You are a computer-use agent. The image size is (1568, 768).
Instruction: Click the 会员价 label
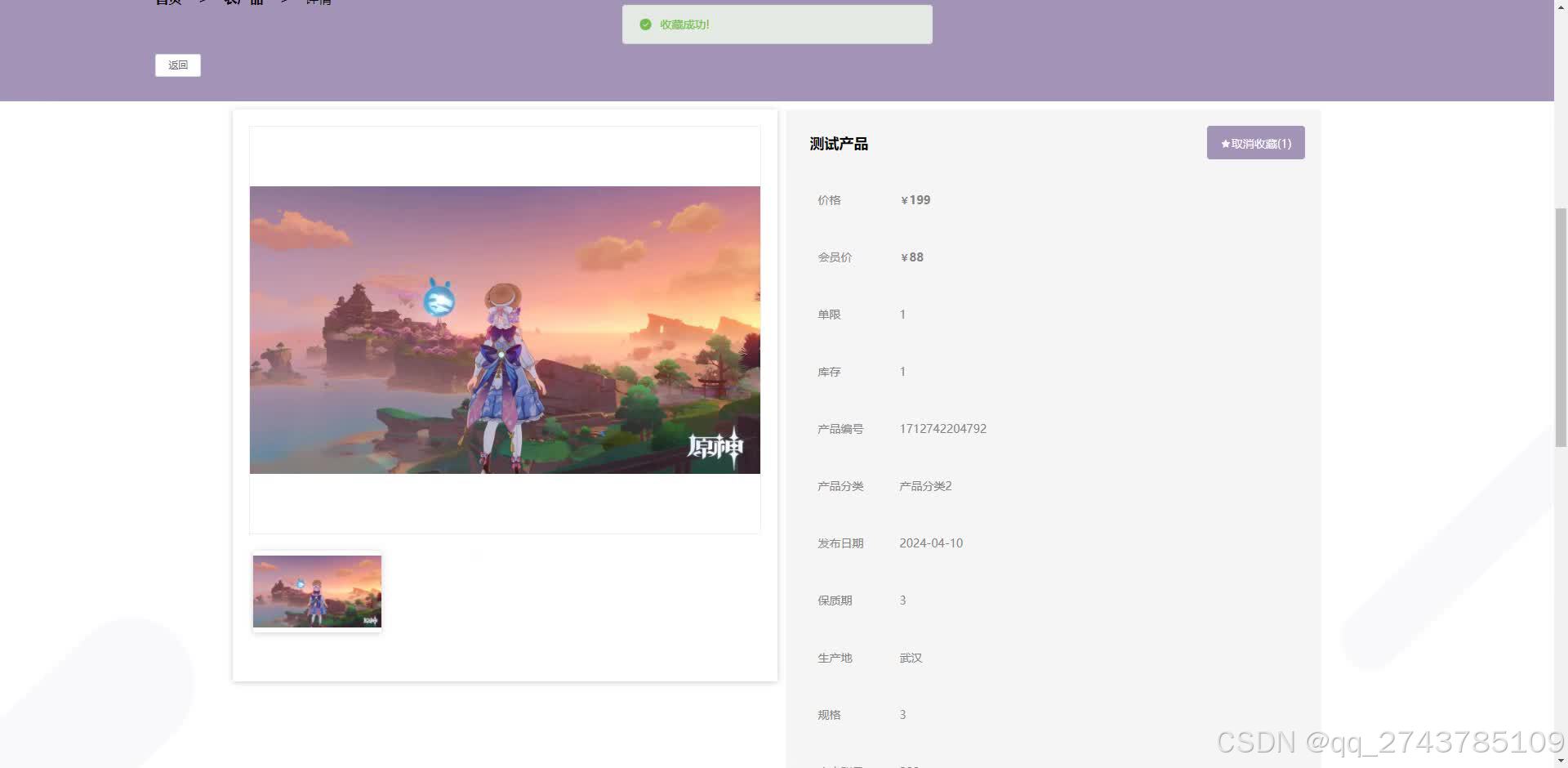click(x=835, y=257)
